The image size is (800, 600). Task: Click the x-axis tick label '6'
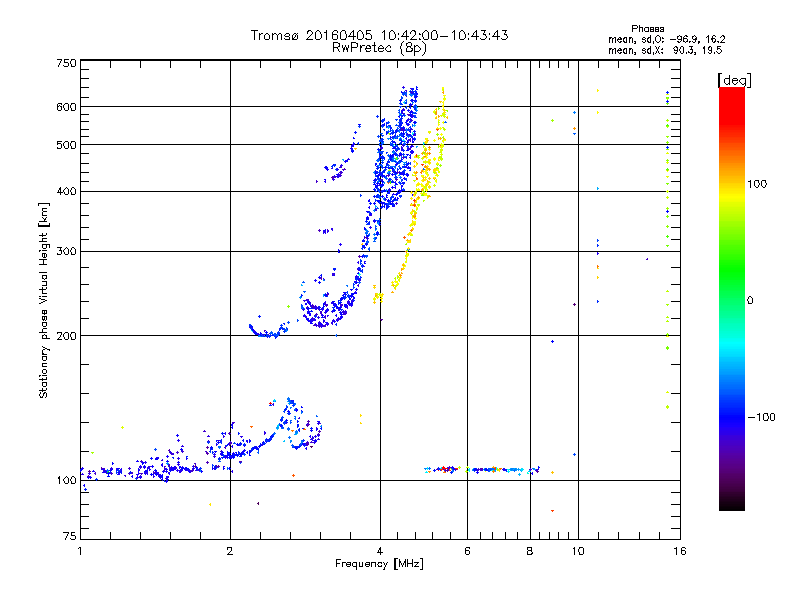467,551
